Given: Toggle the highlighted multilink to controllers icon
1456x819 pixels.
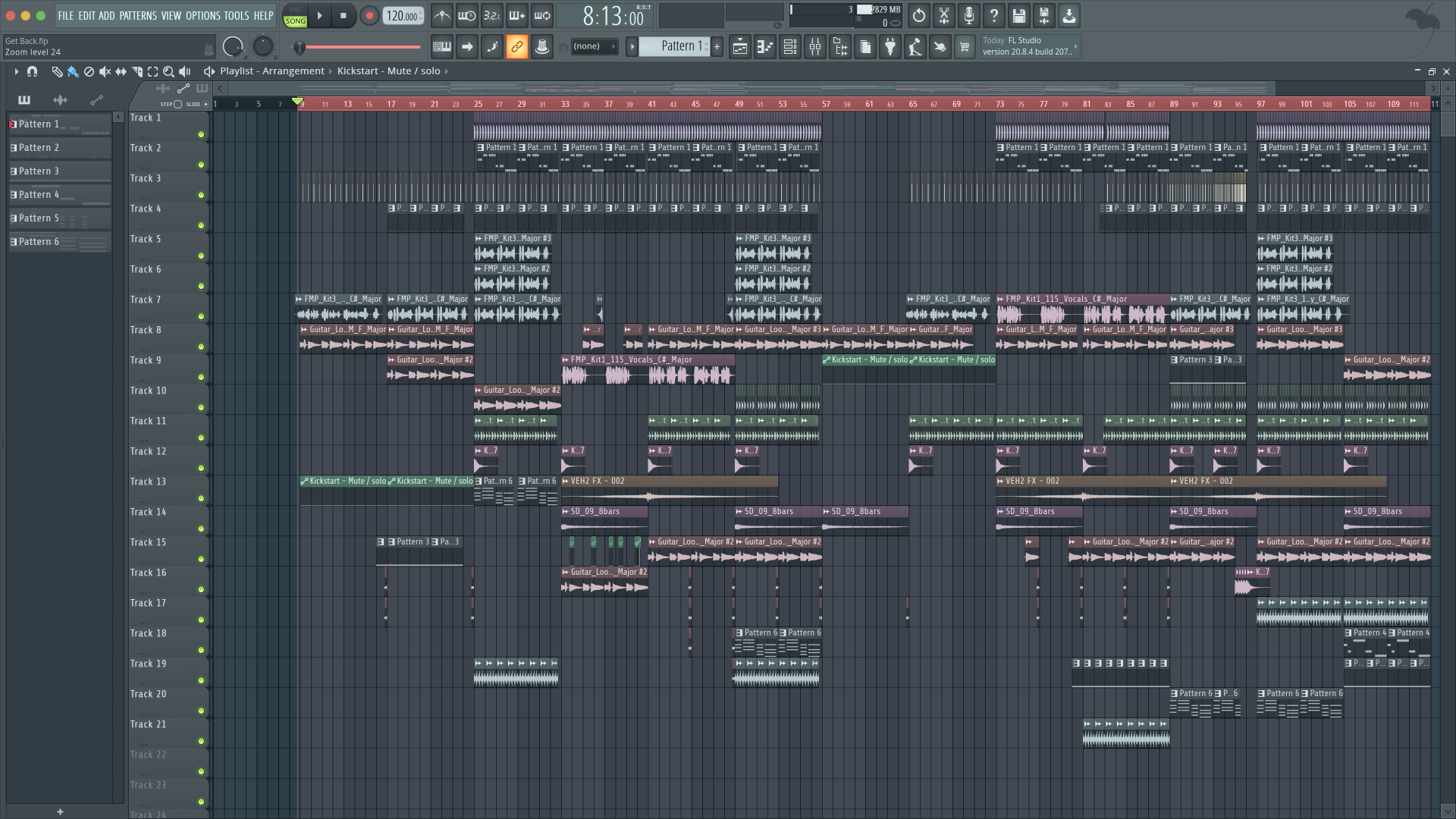Looking at the screenshot, I should (x=517, y=47).
